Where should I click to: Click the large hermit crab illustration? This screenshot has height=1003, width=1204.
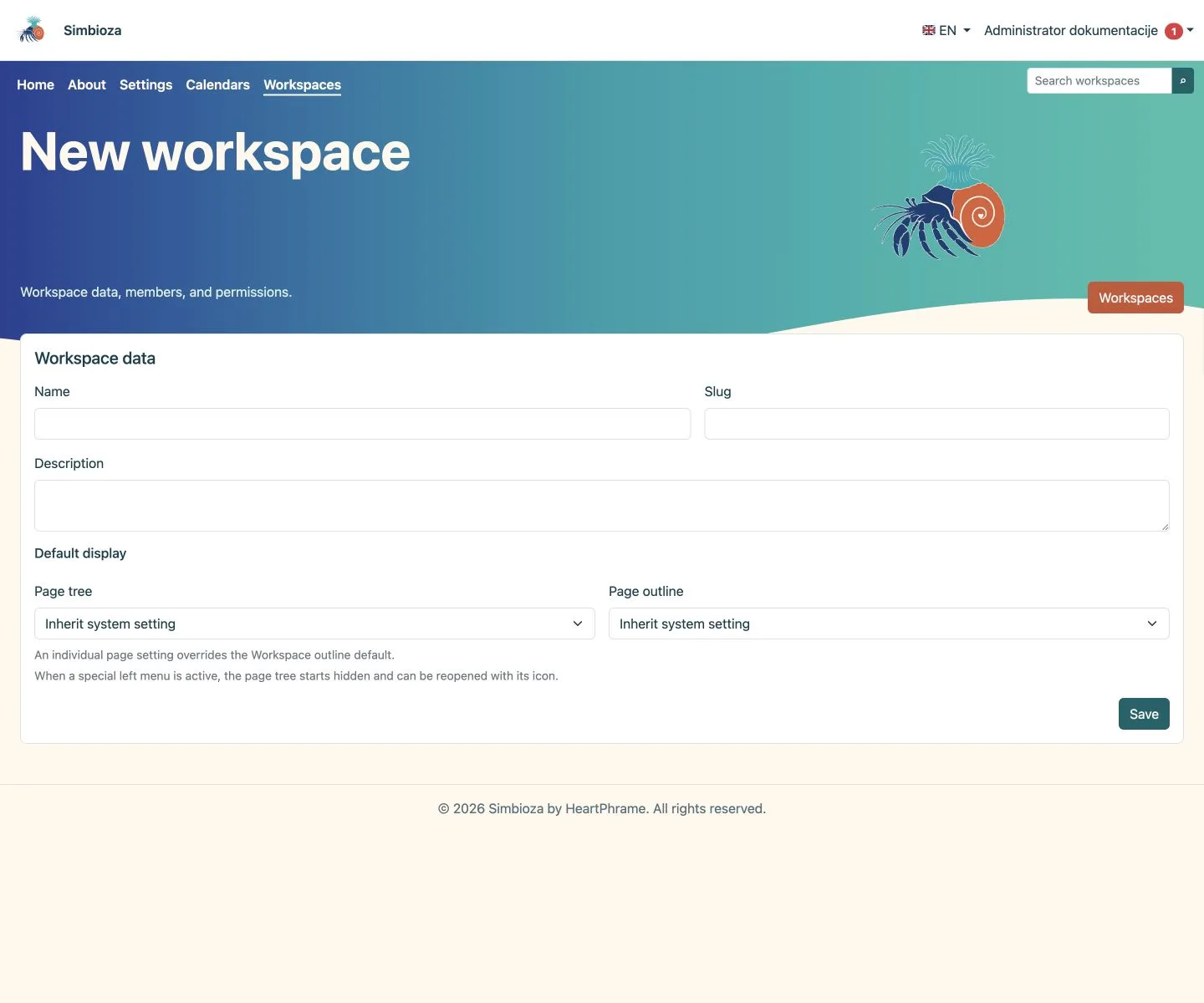coord(938,197)
